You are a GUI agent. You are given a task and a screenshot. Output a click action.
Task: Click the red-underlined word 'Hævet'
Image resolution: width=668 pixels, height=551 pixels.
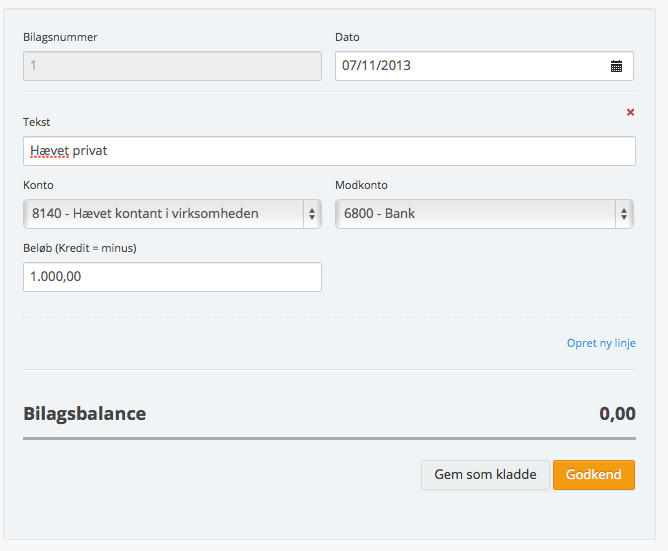(x=48, y=151)
